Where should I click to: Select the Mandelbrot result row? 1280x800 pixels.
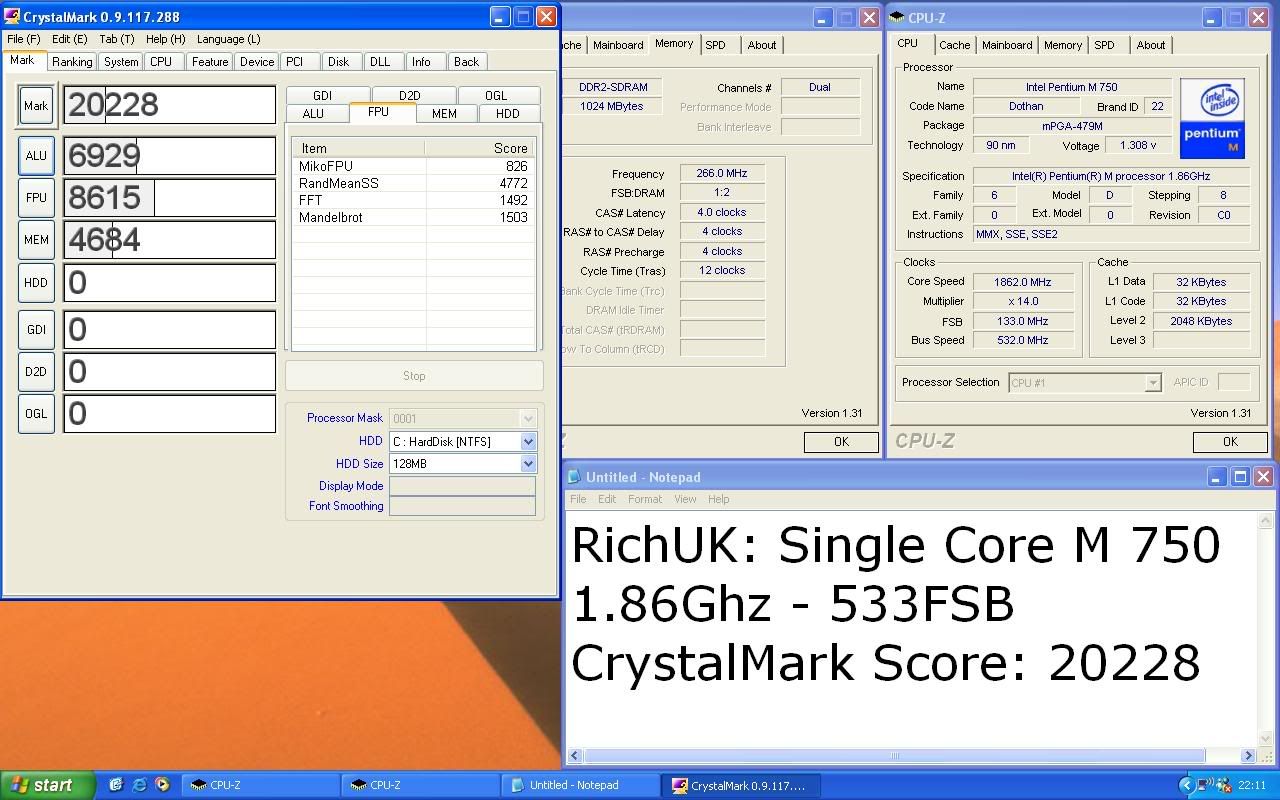(x=414, y=217)
